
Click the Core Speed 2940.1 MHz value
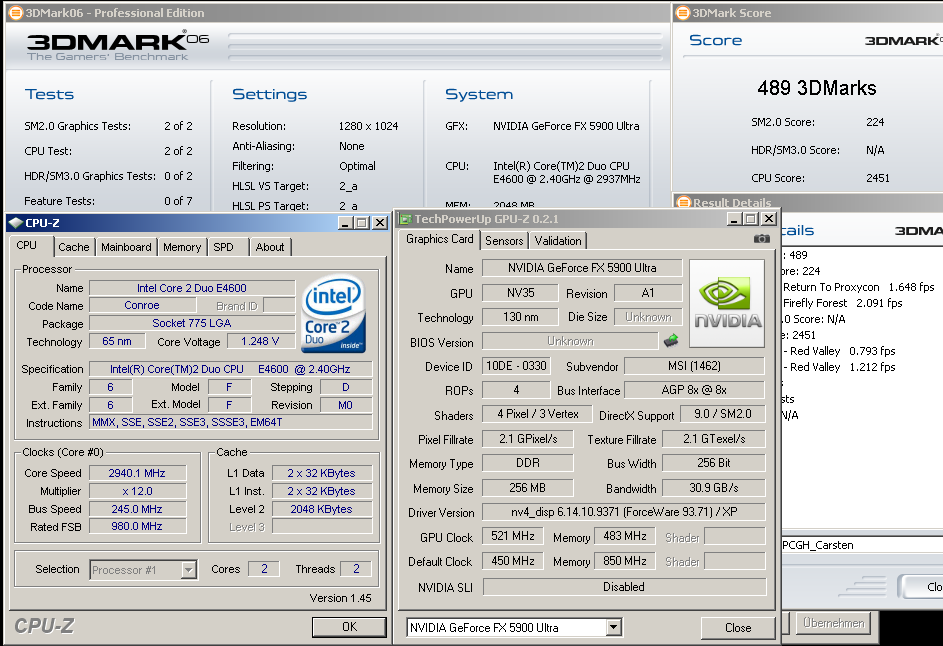pos(137,473)
